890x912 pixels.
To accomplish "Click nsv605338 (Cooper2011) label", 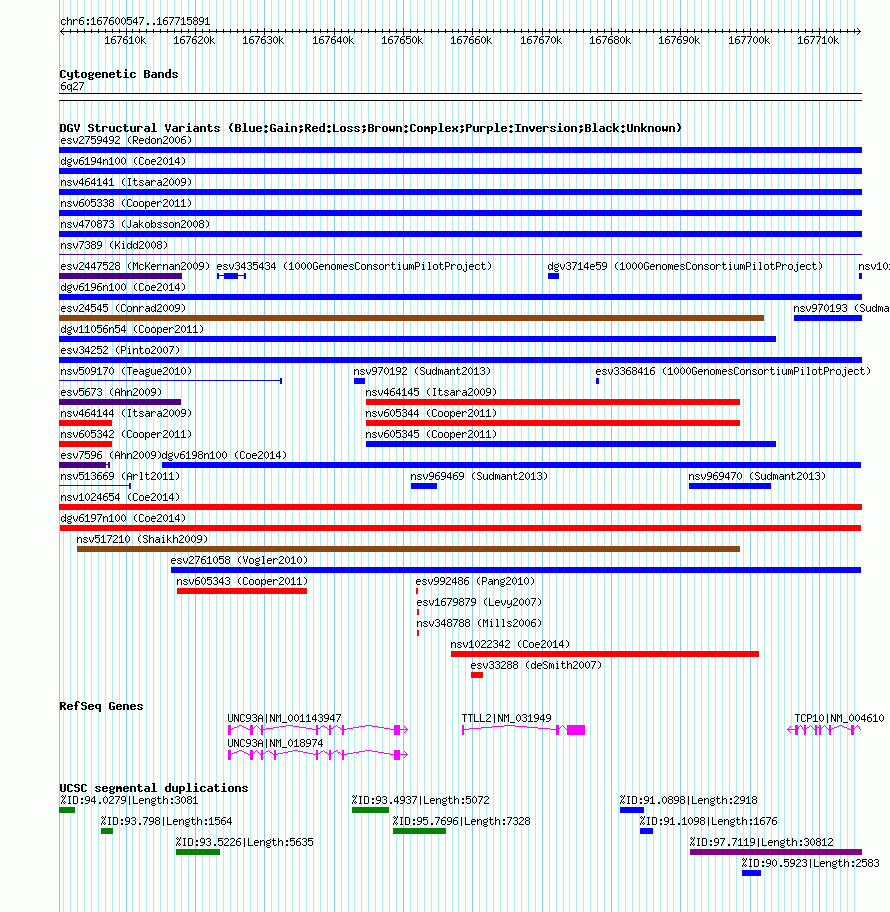I will (126, 203).
